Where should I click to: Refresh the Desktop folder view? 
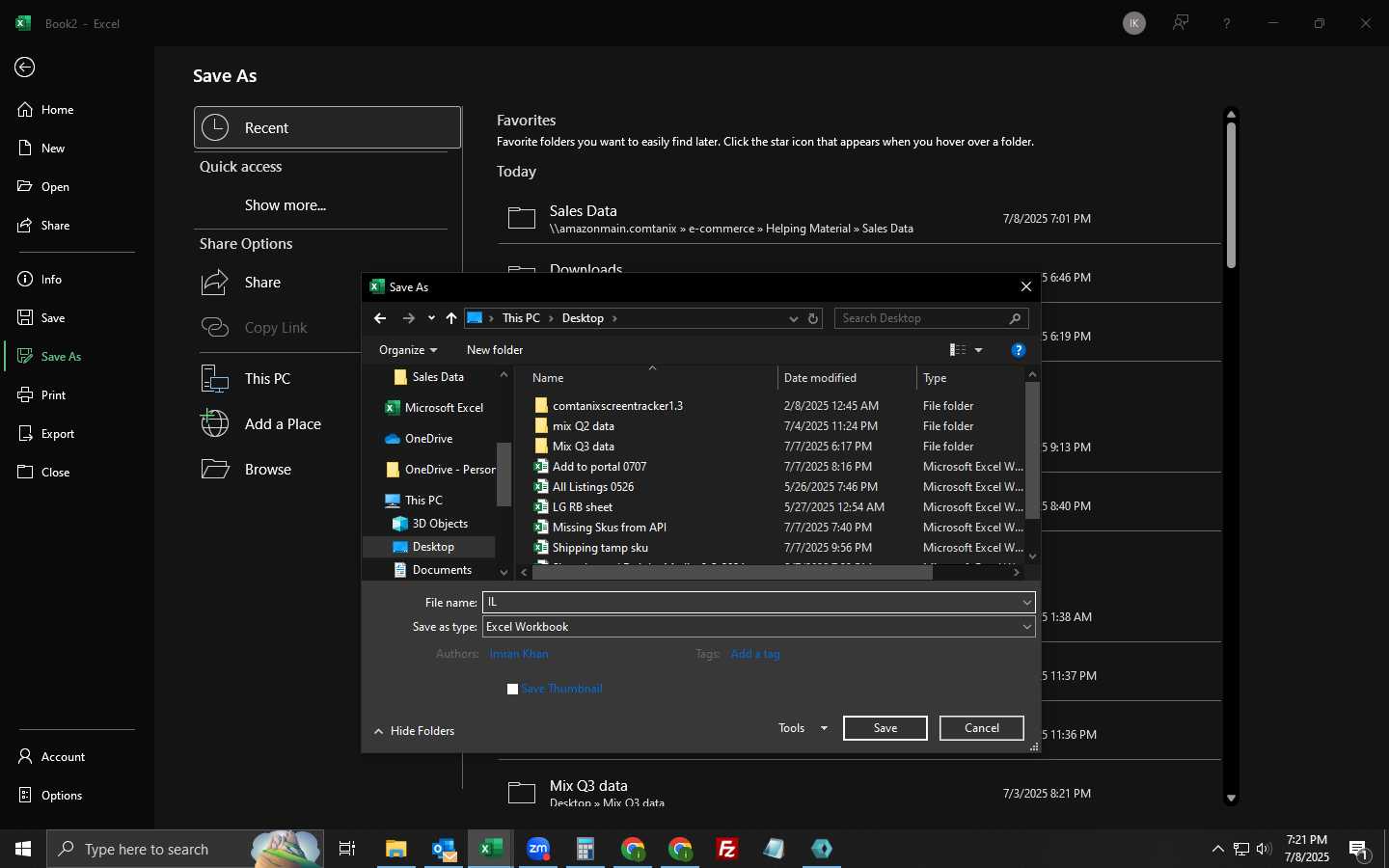813,318
